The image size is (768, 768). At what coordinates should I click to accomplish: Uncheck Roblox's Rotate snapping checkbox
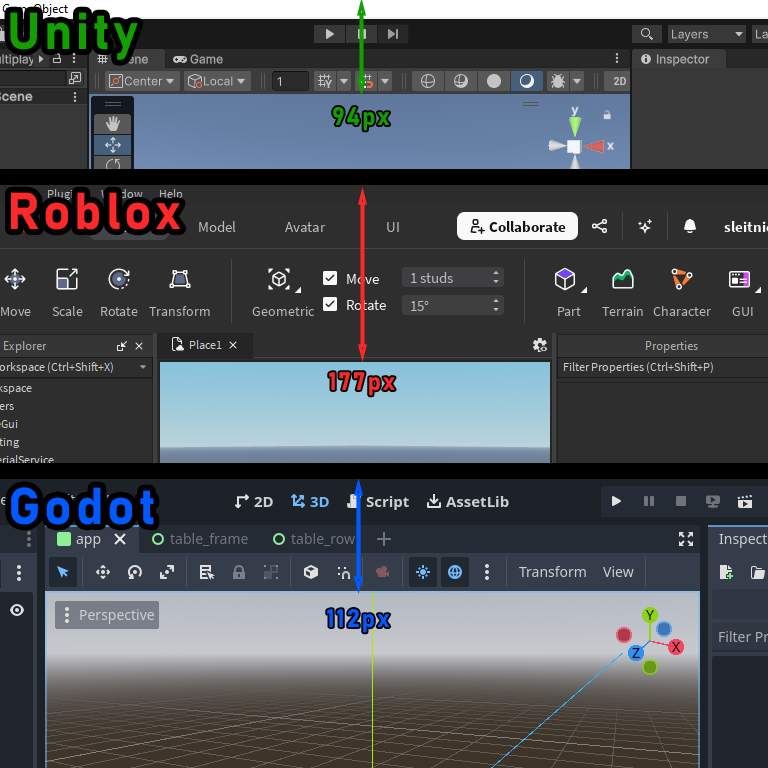(330, 305)
